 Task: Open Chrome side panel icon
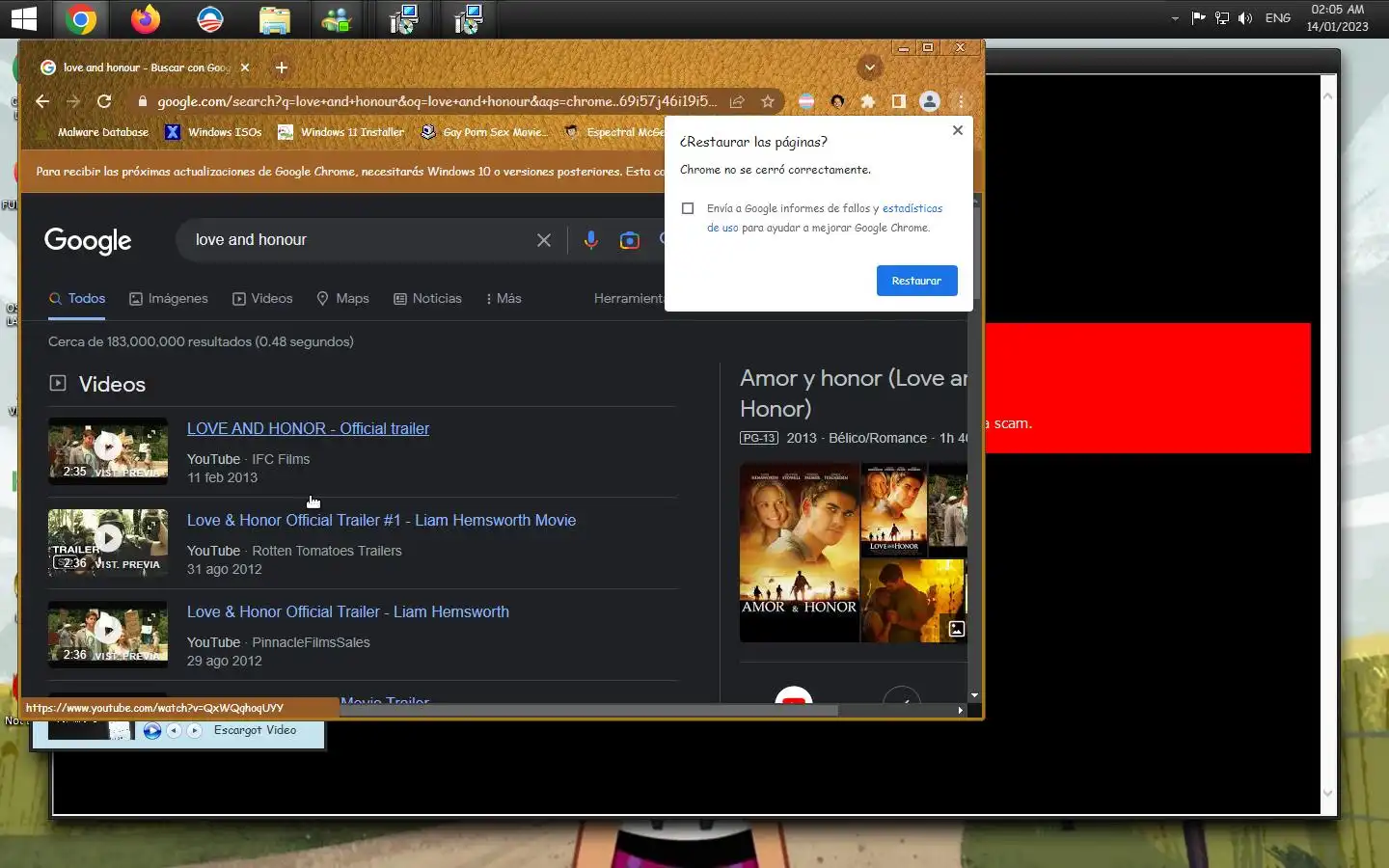click(x=899, y=101)
